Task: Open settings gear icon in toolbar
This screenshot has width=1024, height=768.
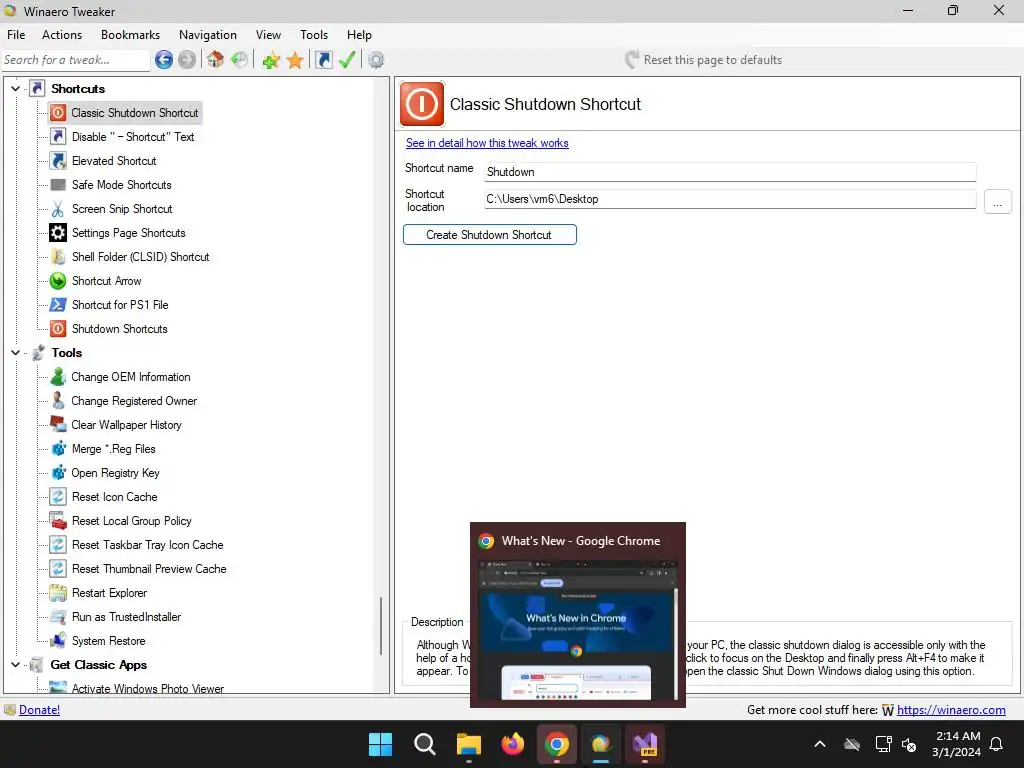Action: (x=376, y=60)
